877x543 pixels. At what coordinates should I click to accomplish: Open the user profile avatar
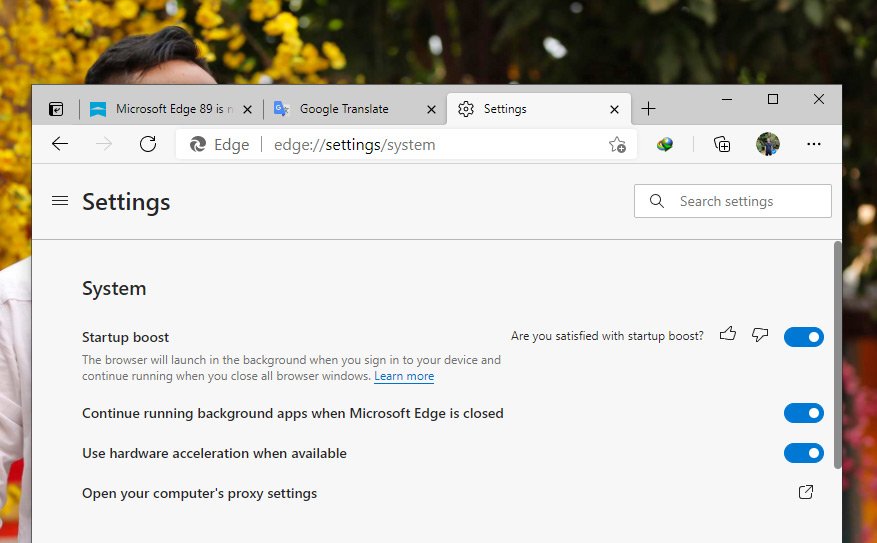[x=767, y=144]
